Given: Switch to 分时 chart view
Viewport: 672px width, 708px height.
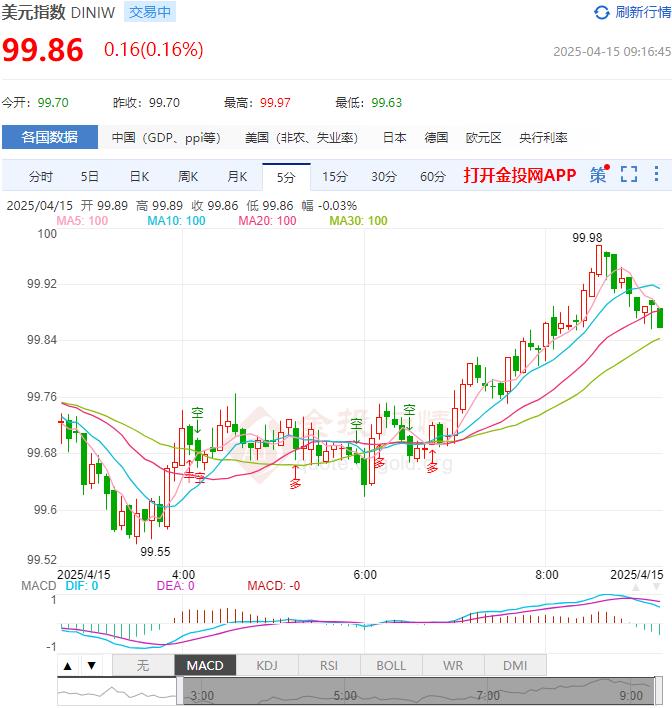Looking at the screenshot, I should pos(41,177).
